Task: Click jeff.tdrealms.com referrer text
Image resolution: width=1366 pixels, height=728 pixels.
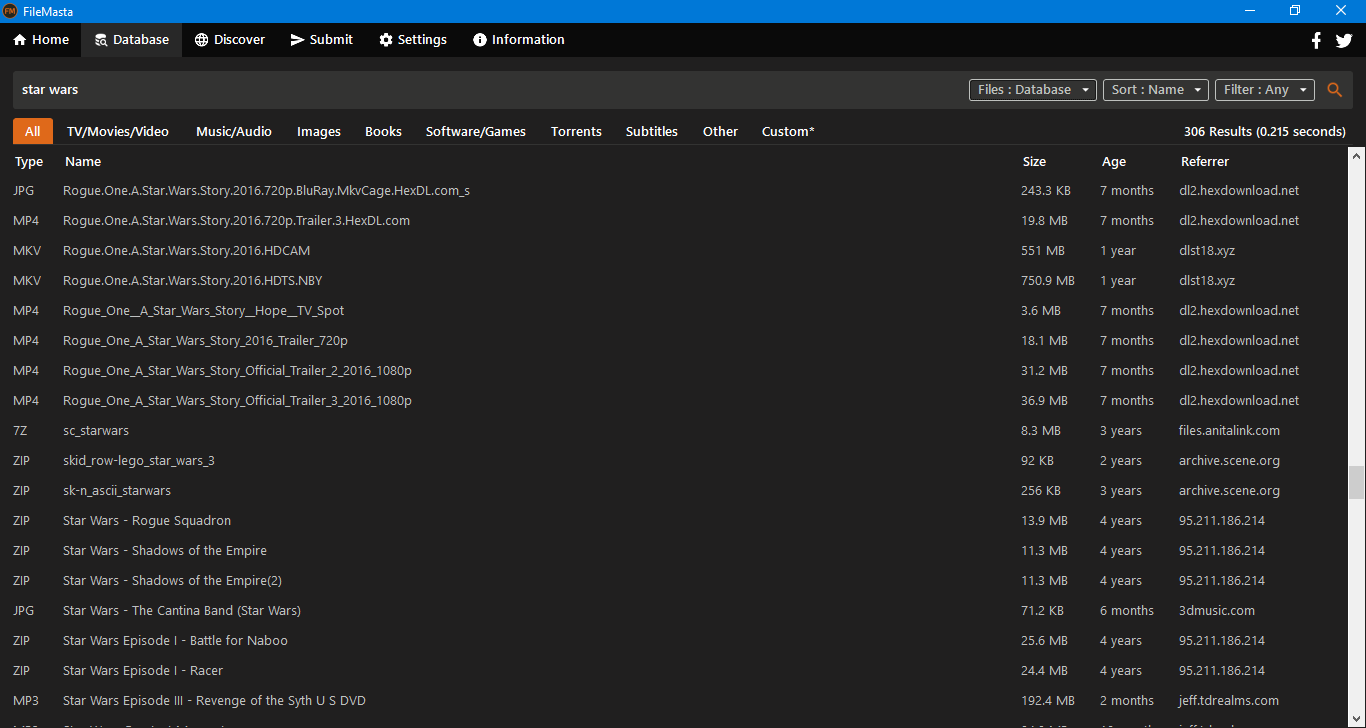Action: (x=1229, y=701)
